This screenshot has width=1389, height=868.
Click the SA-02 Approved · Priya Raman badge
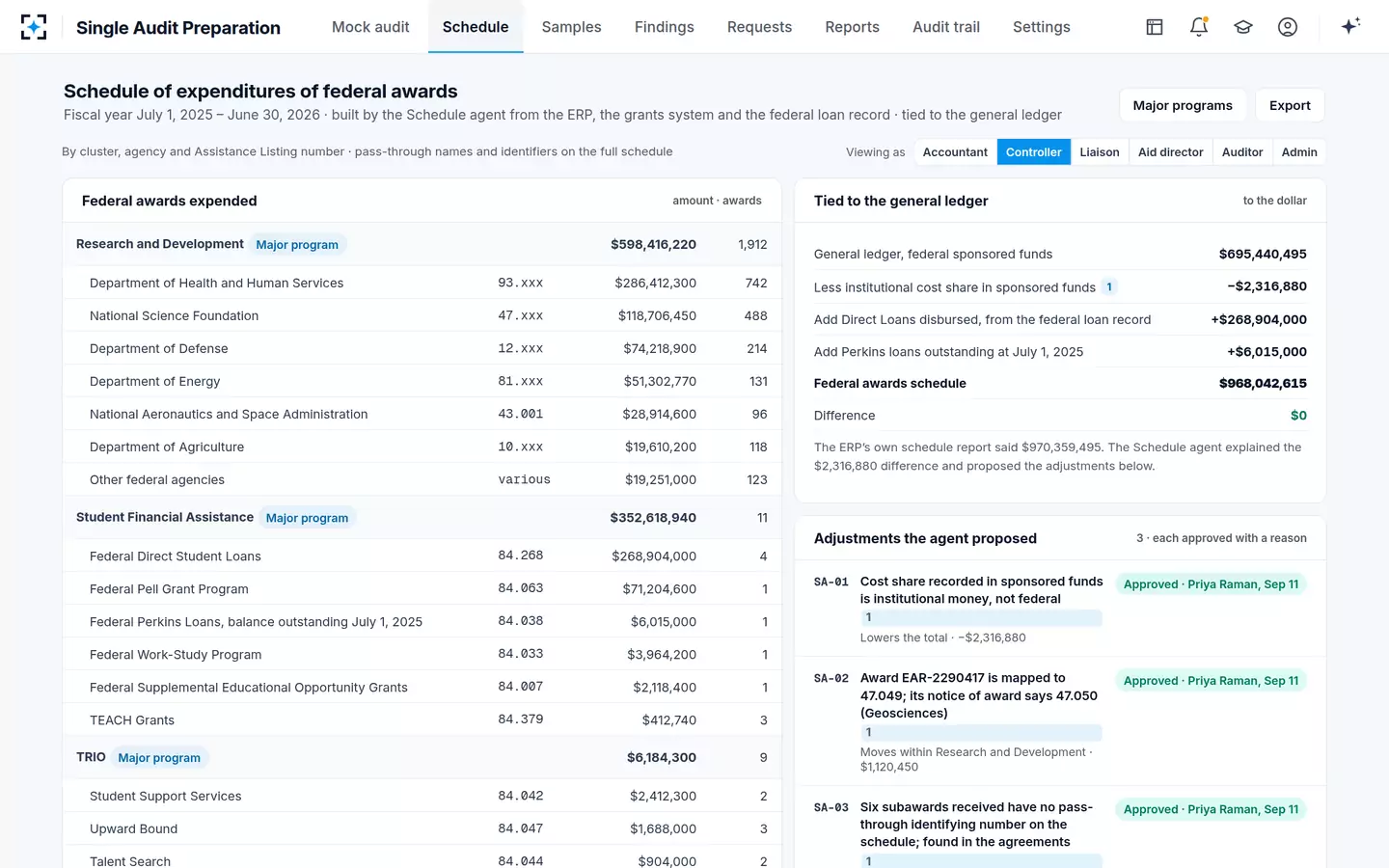click(x=1211, y=681)
